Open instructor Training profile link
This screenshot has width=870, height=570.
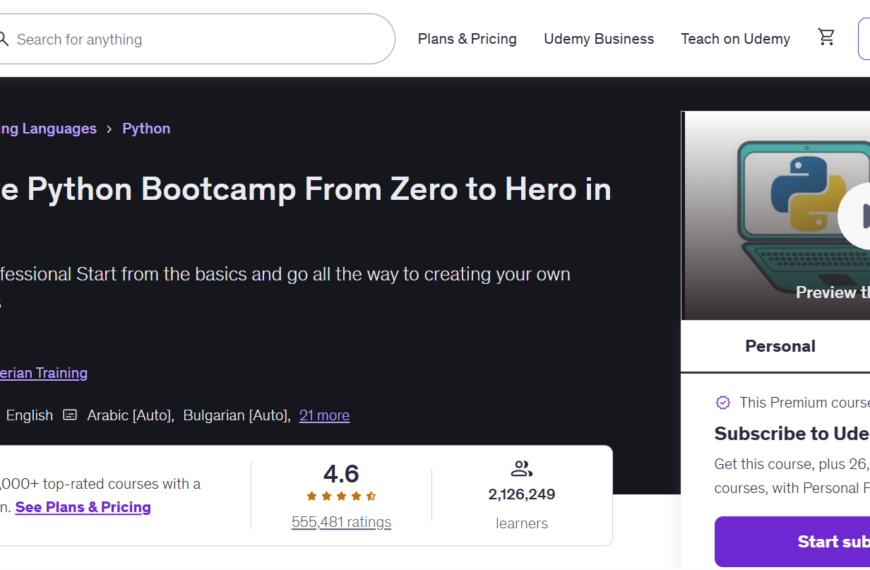44,373
